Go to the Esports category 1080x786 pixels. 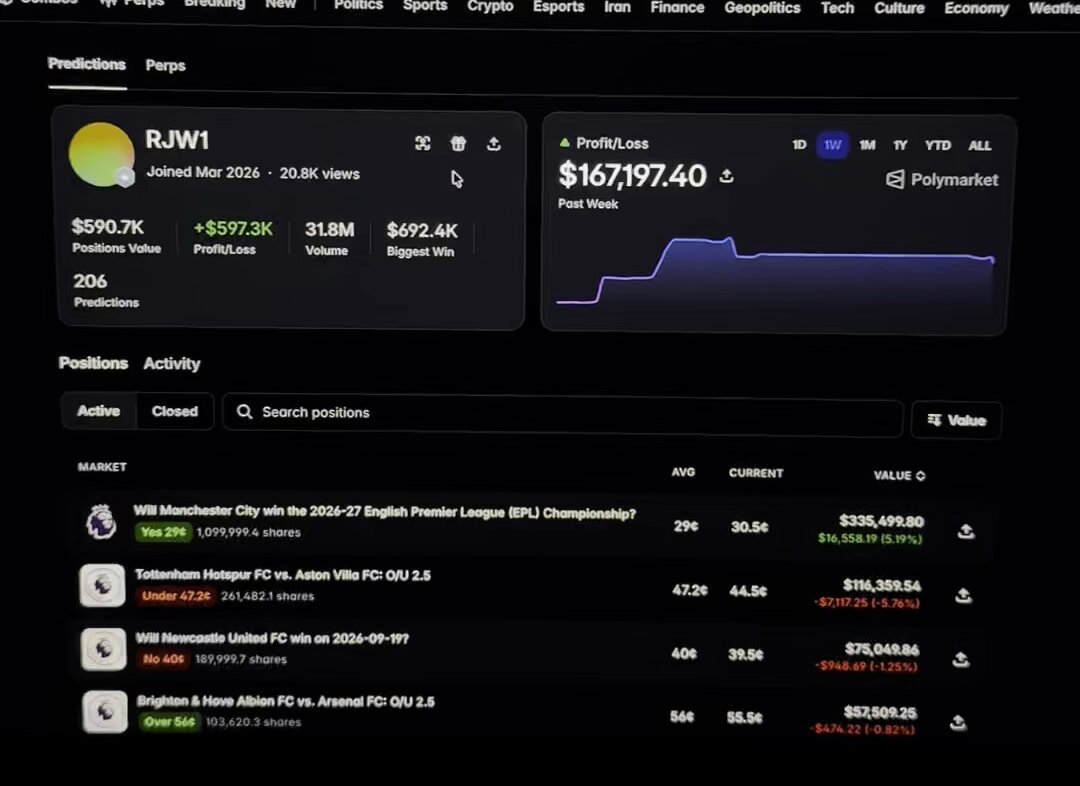click(559, 7)
